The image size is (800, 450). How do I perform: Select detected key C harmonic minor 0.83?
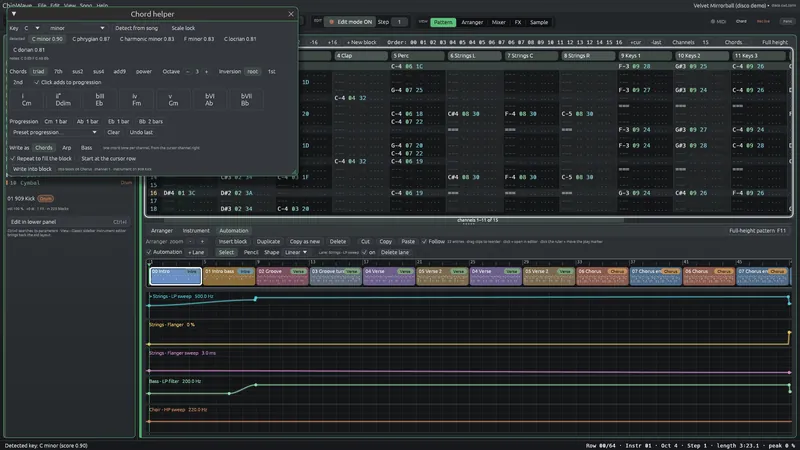click(x=147, y=39)
